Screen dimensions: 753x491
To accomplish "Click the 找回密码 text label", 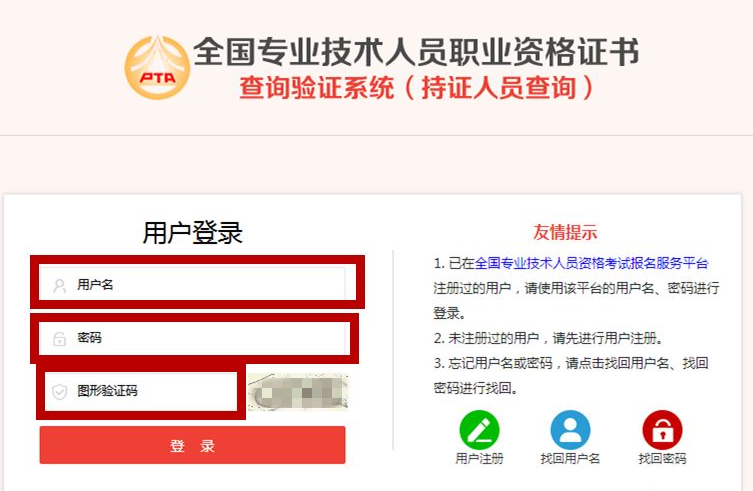I will (662, 458).
